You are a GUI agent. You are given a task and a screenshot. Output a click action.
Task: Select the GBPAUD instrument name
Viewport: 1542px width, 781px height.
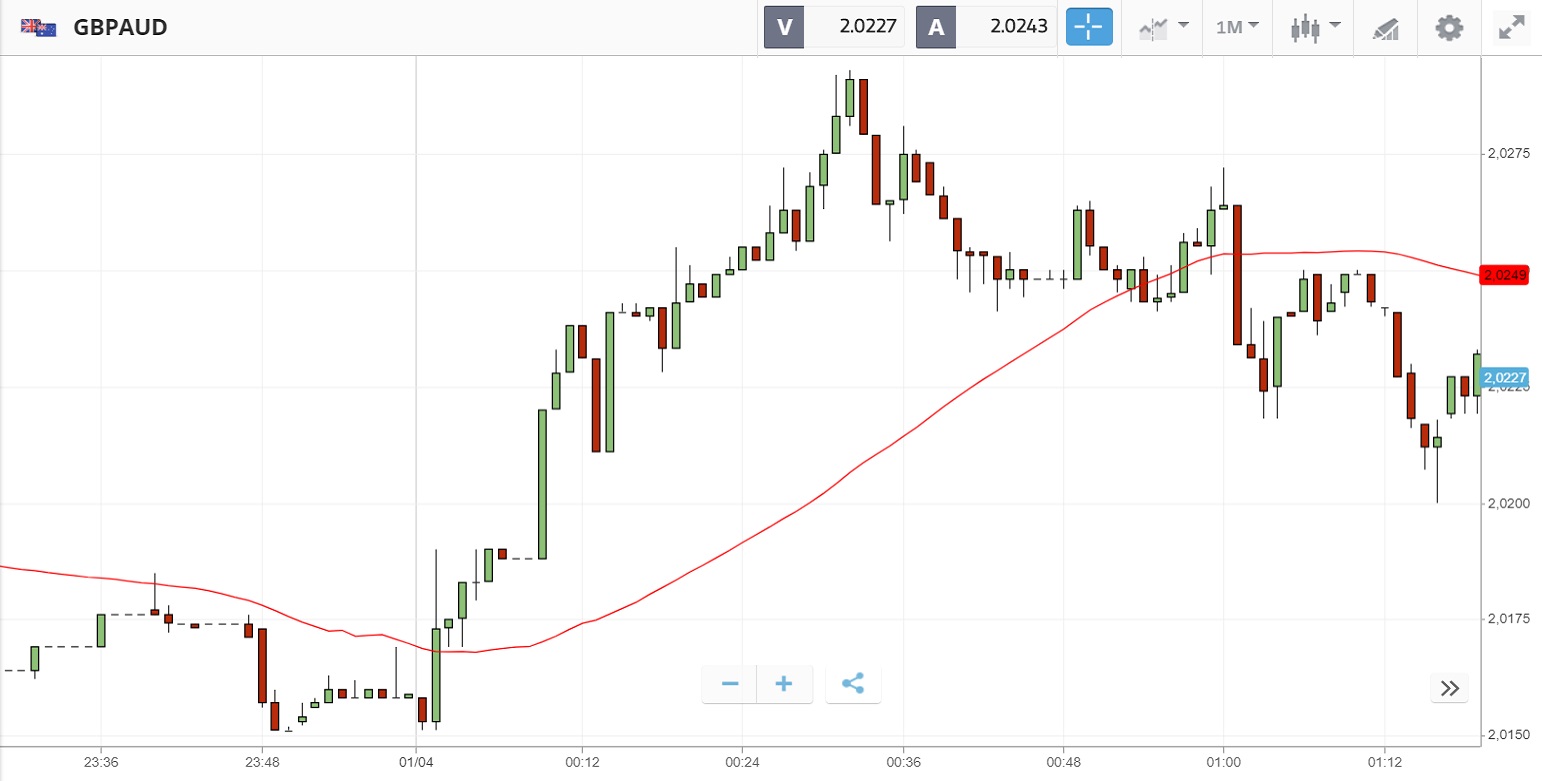pyautogui.click(x=120, y=28)
